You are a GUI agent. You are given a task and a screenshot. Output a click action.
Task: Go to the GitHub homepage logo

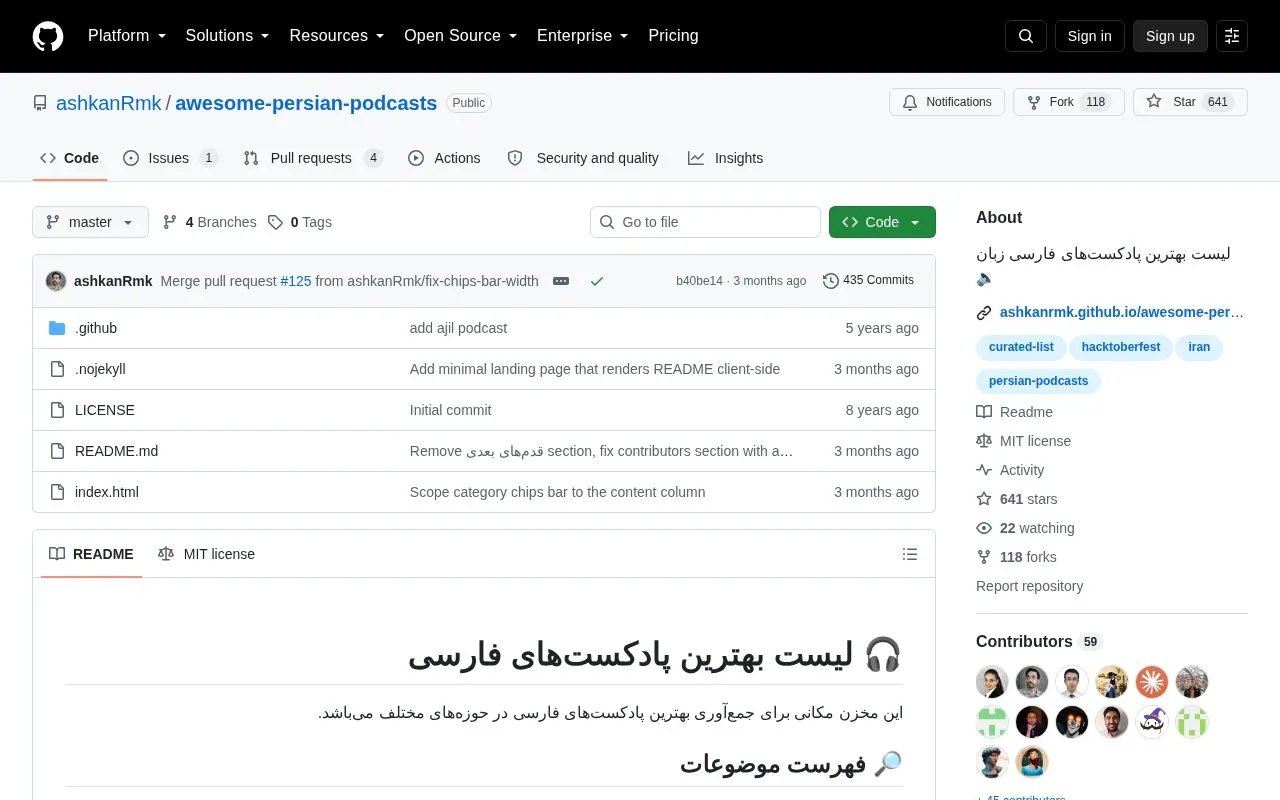click(48, 36)
